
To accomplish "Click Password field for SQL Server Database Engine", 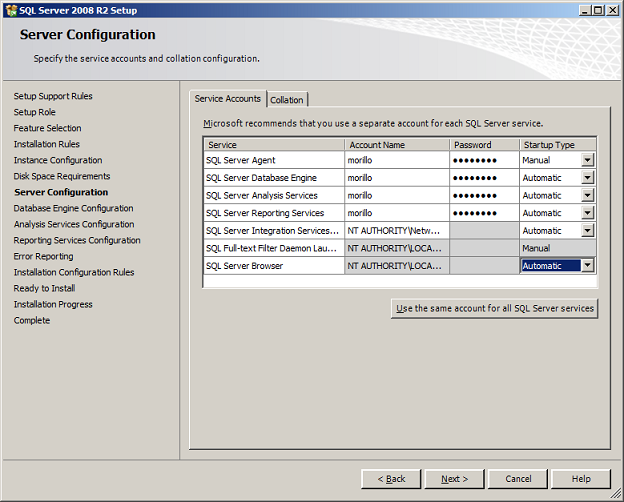I will click(x=484, y=178).
